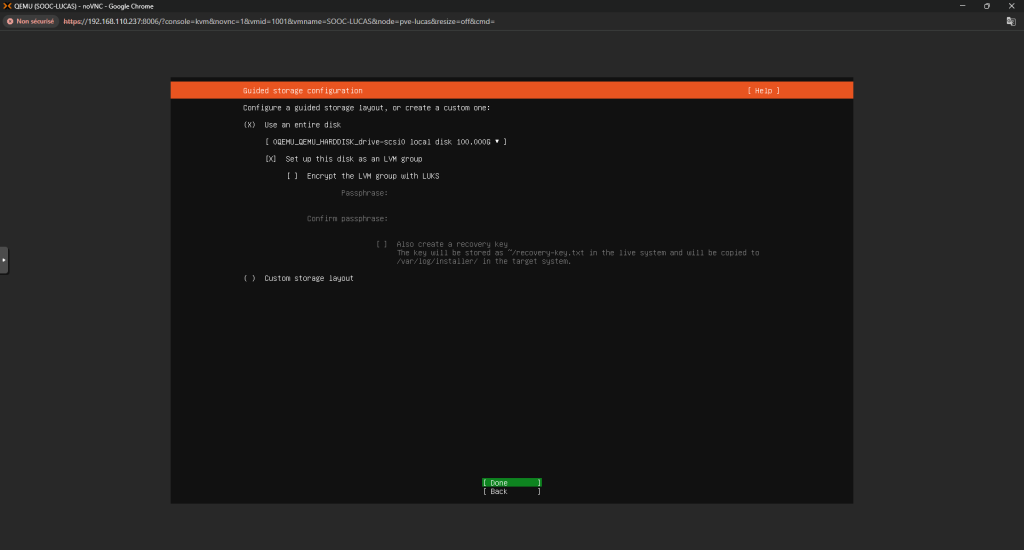Toggle the 'Also create a recovery key' checkbox
1024x550 pixels.
point(382,244)
